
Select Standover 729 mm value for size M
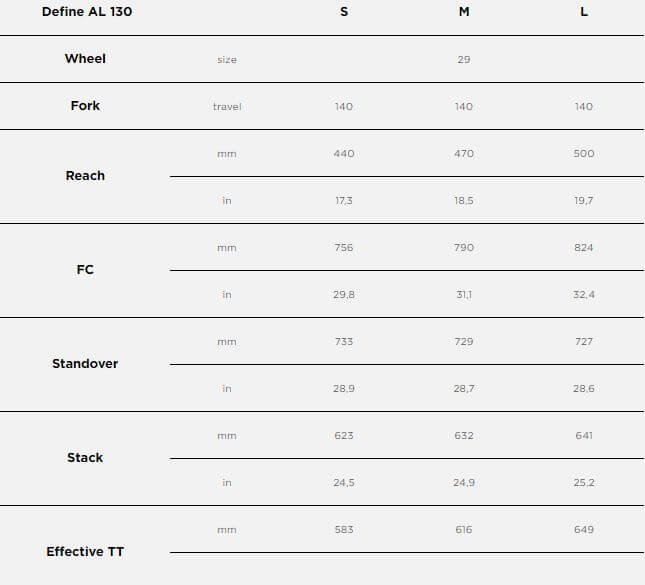pyautogui.click(x=464, y=341)
